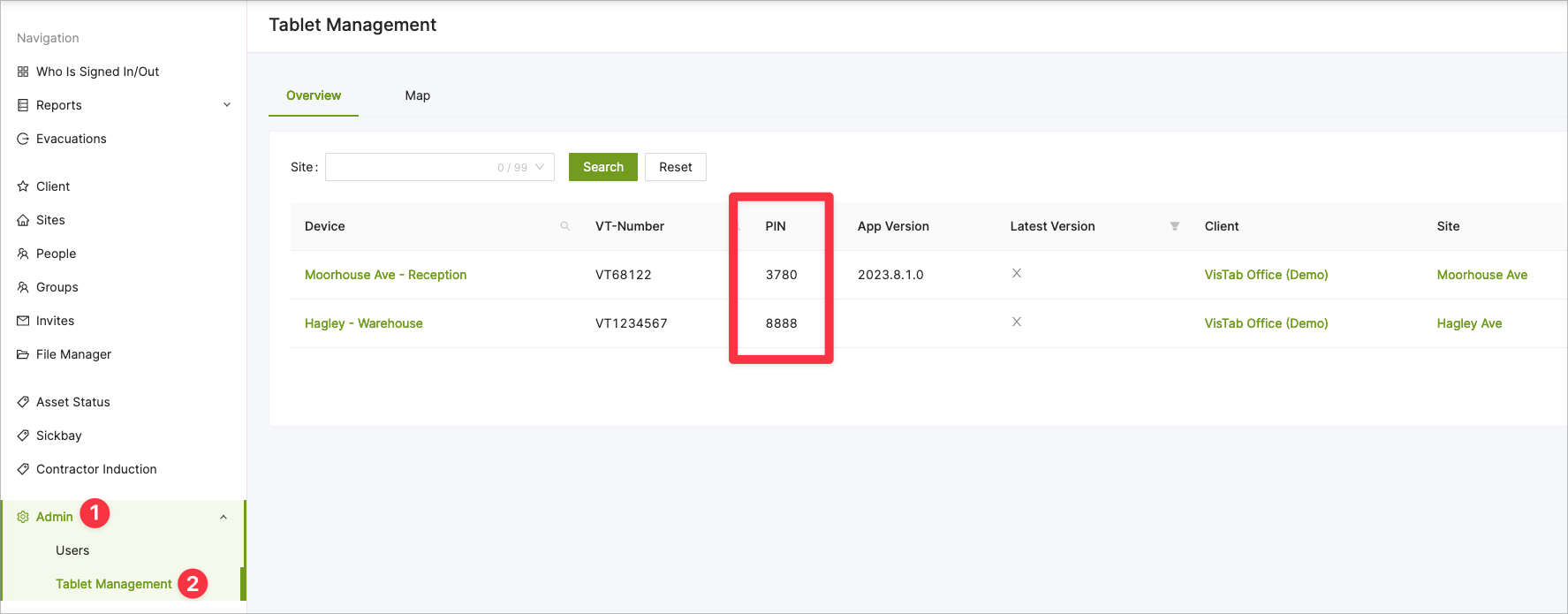The image size is (1568, 614).
Task: Open Contractor Induction in the navigation
Action: pos(96,469)
